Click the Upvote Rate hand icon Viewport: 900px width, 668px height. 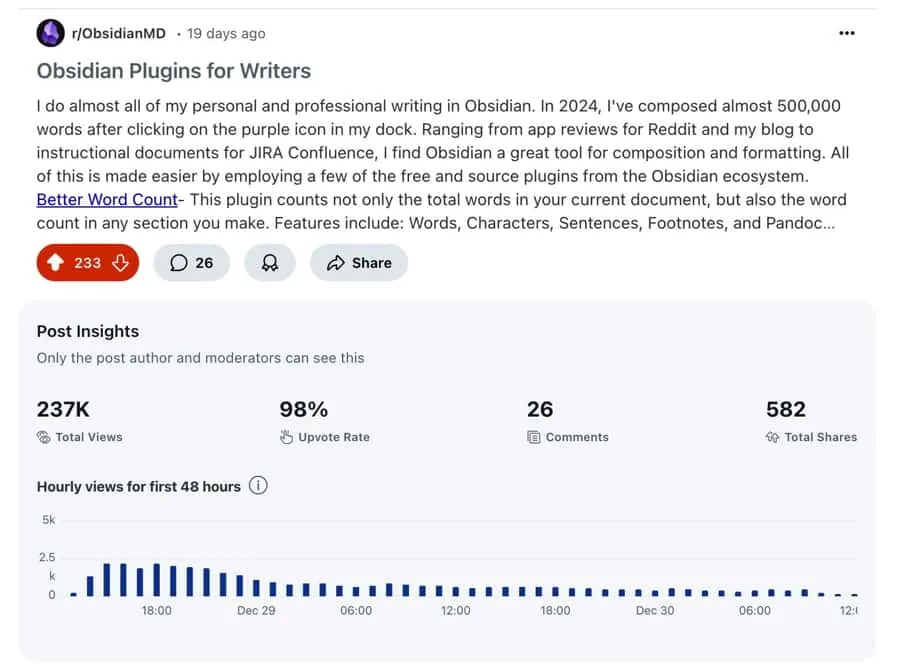286,437
